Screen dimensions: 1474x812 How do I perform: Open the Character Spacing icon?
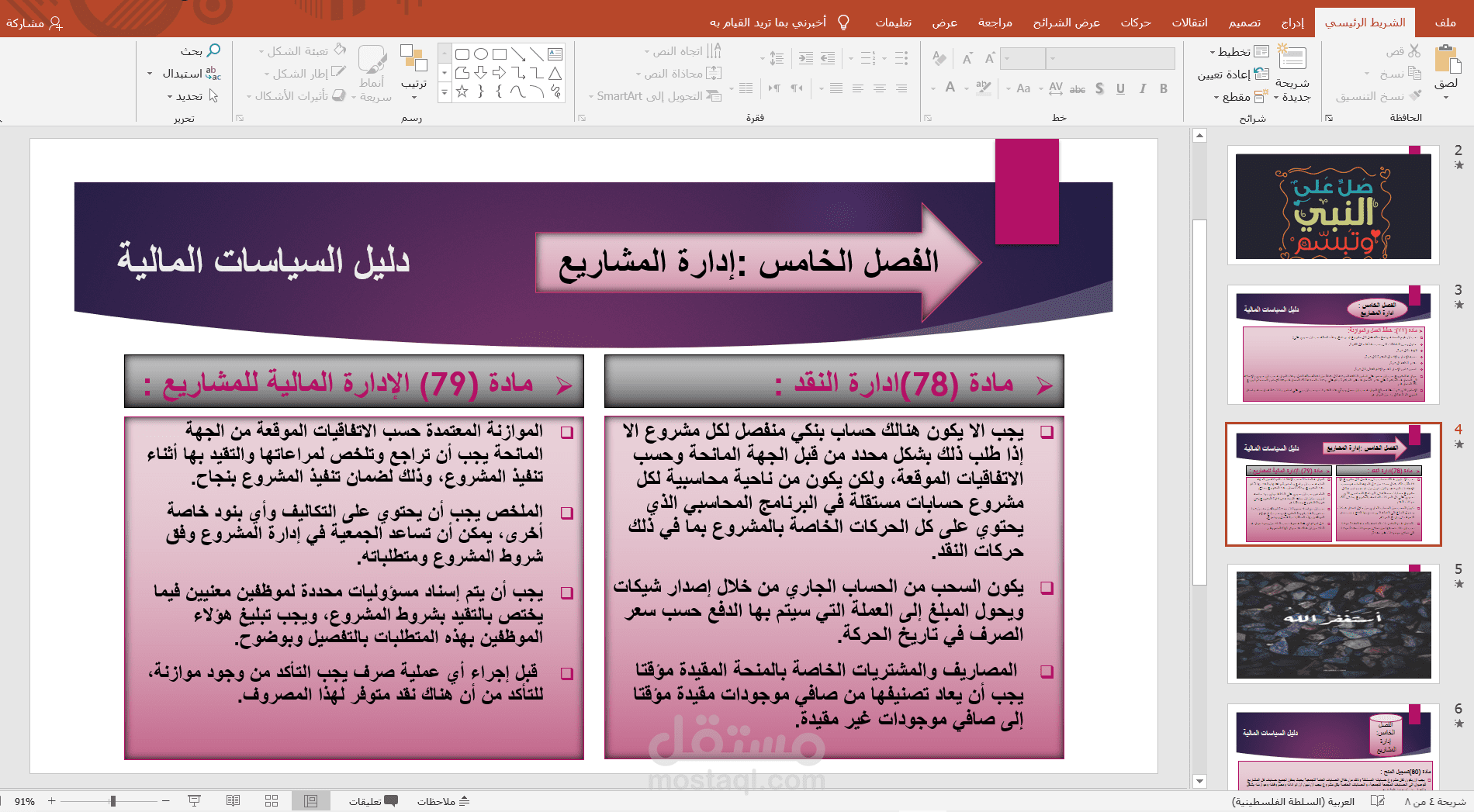point(1055,89)
